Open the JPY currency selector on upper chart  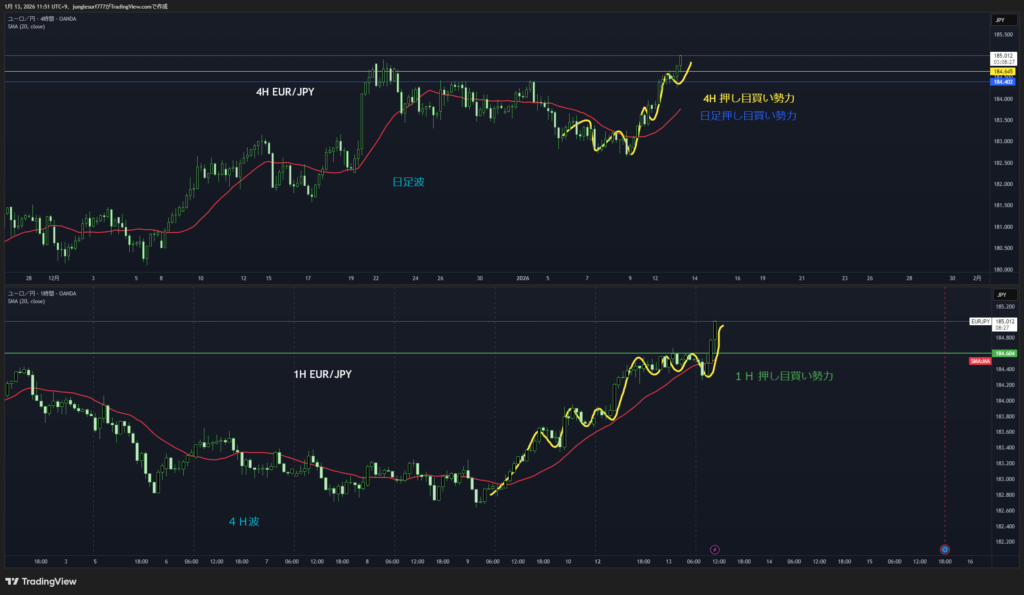(999, 20)
